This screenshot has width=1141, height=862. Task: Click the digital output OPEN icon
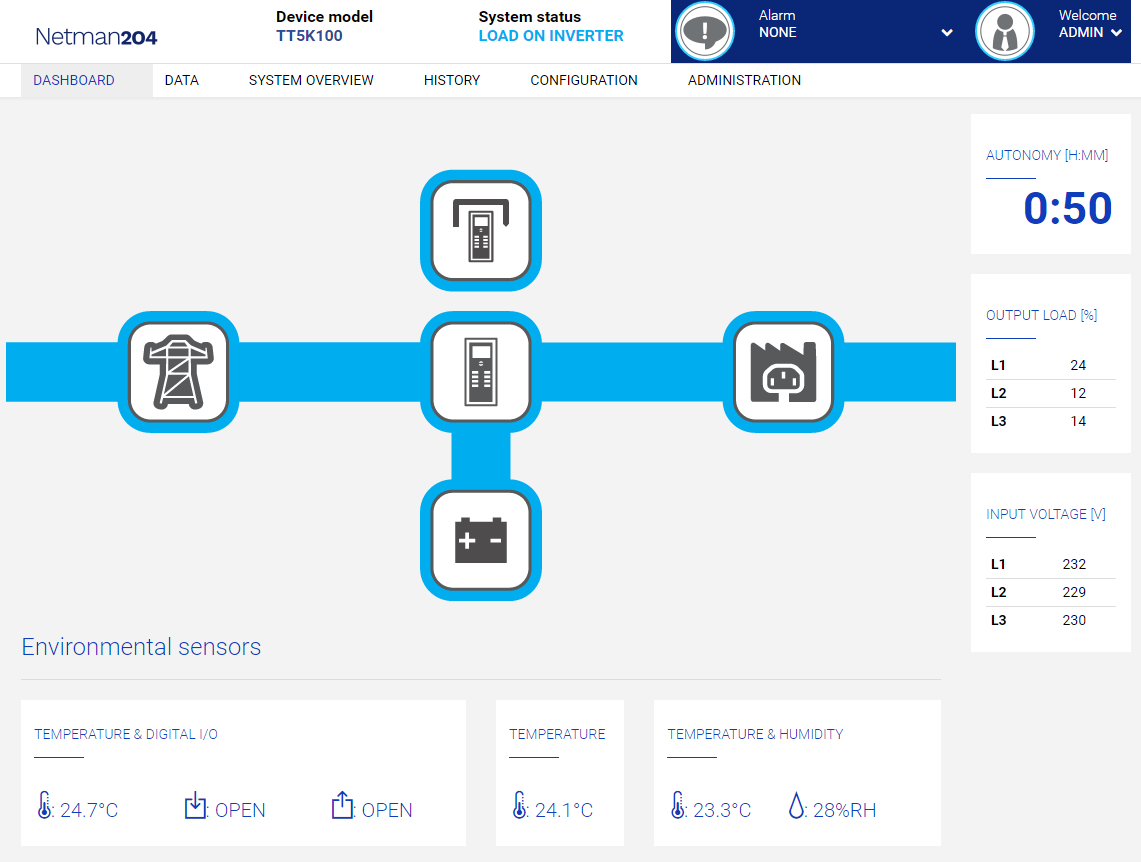tap(342, 806)
